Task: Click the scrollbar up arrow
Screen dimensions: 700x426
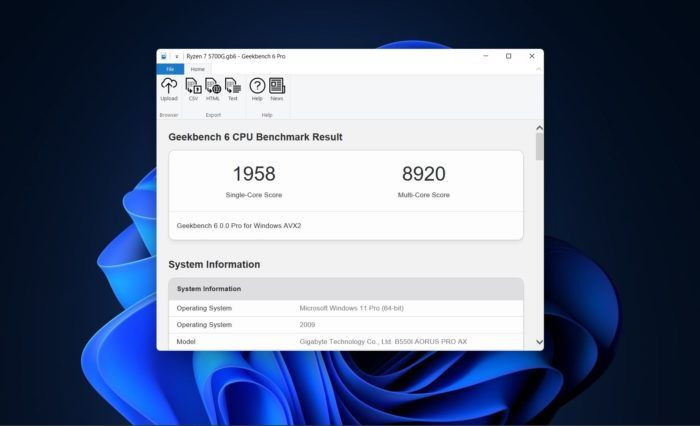Action: click(x=539, y=128)
